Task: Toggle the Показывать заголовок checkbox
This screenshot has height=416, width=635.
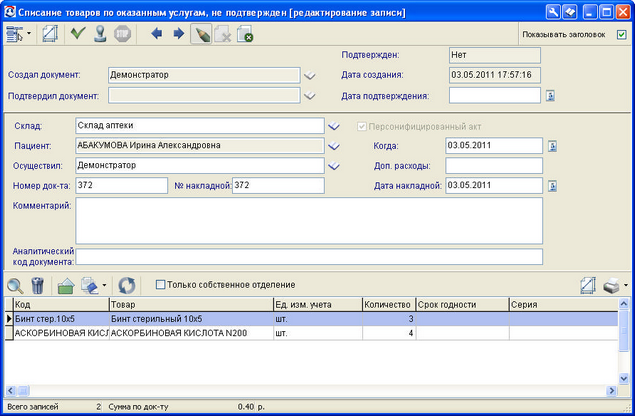Action: (621, 35)
